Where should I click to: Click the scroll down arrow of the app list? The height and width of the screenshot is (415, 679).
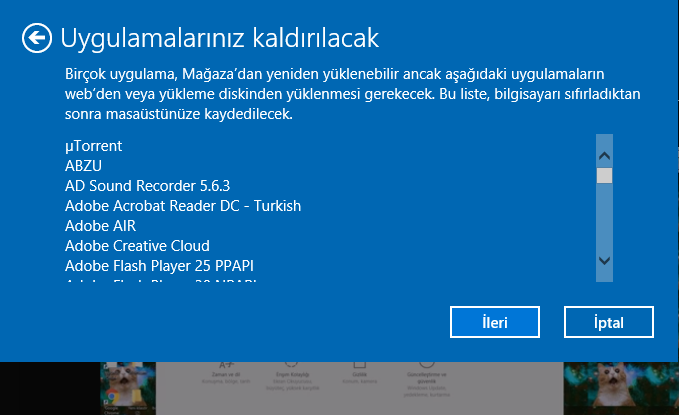pos(604,260)
